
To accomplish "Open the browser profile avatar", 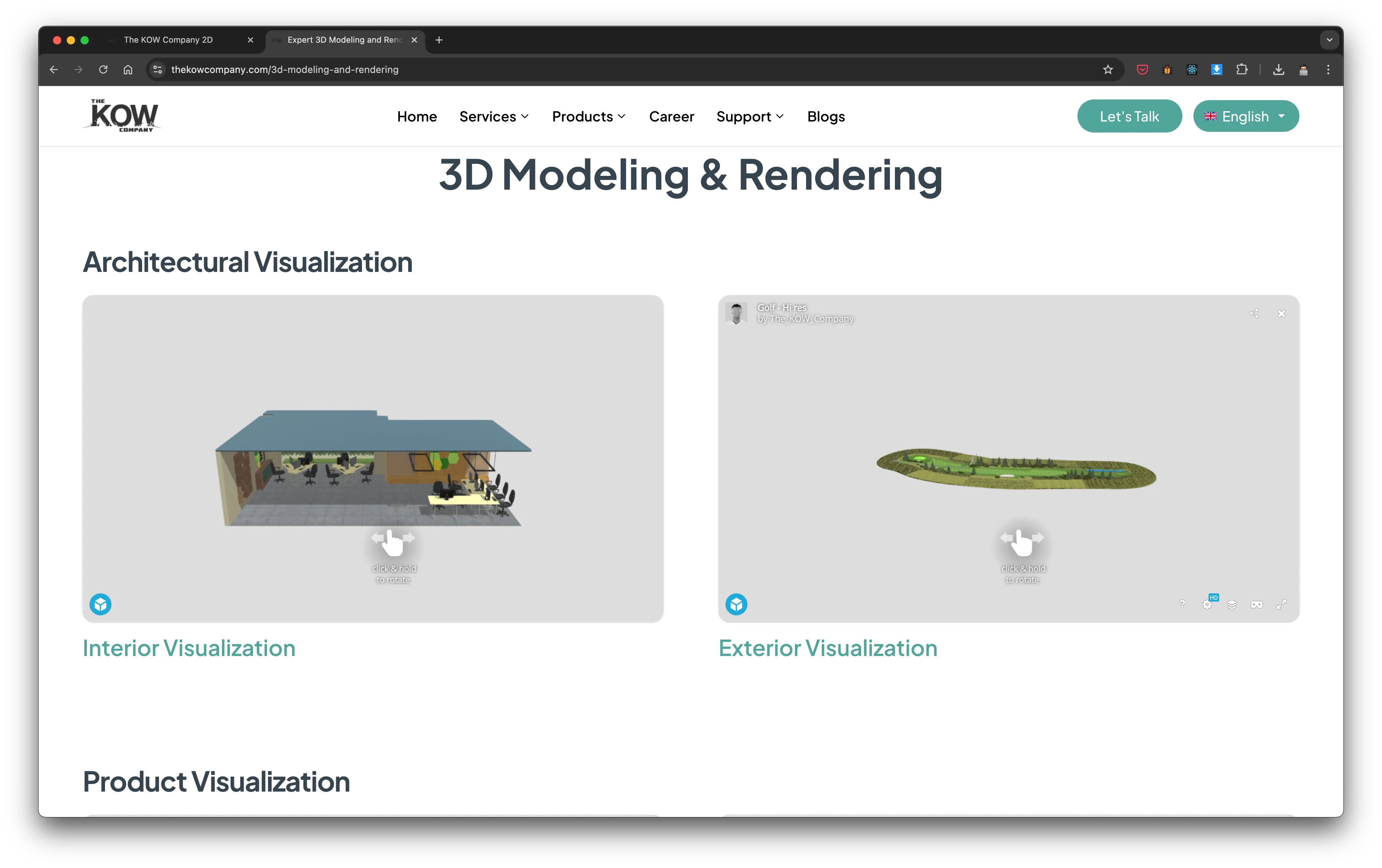I will point(1304,70).
